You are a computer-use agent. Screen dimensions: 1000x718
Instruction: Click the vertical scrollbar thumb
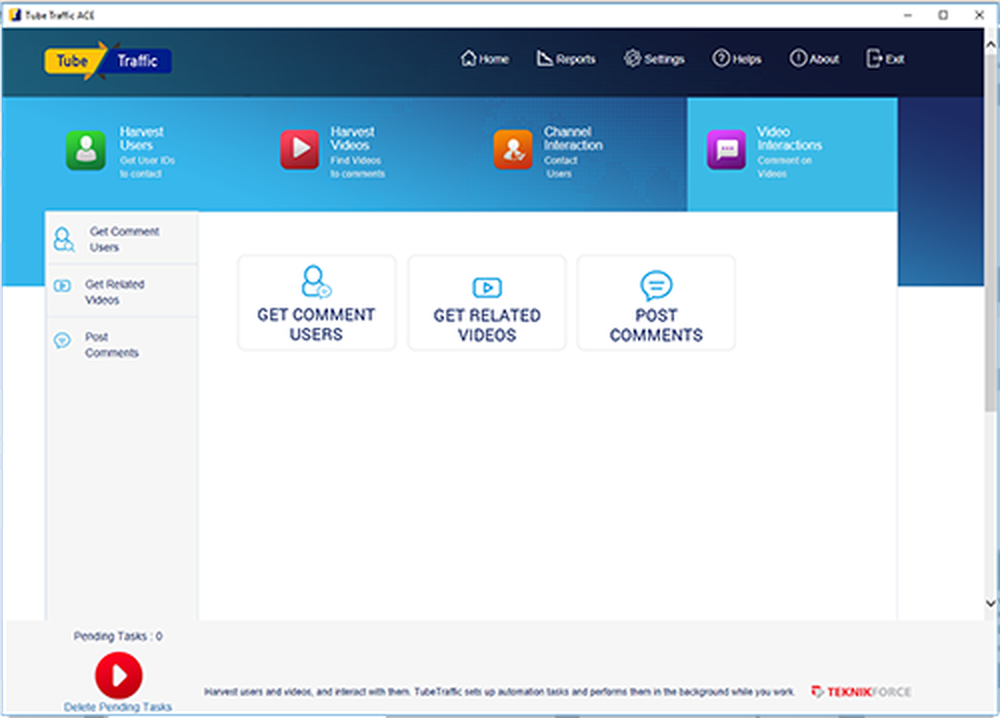[990, 233]
